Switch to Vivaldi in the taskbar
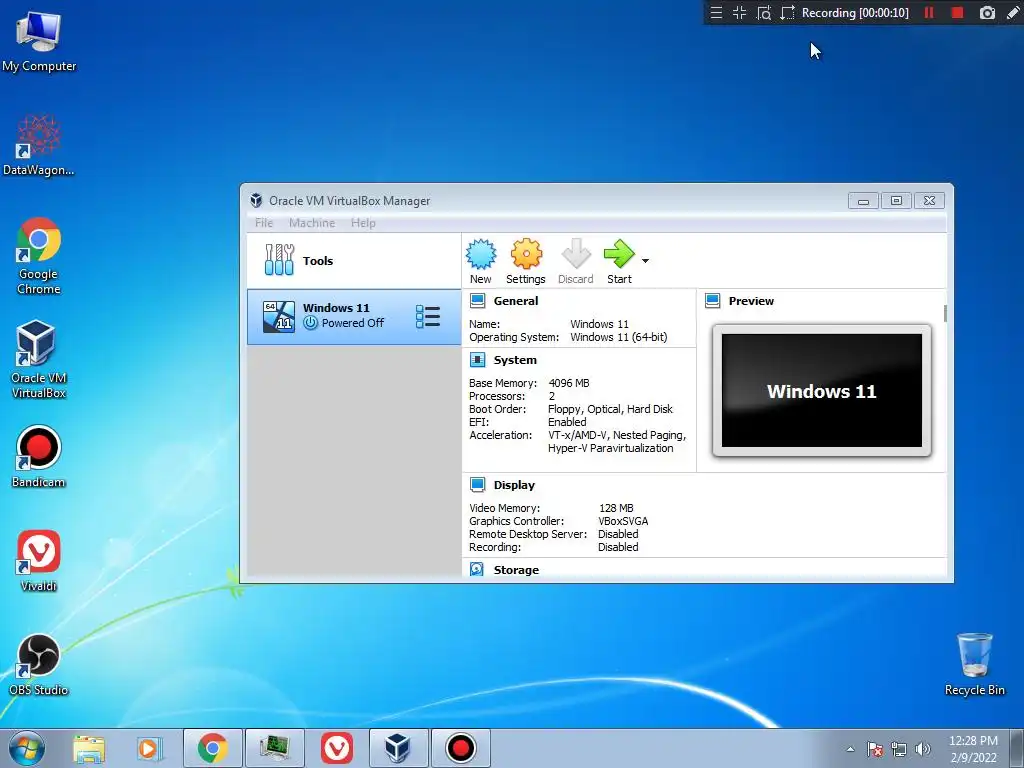 click(x=337, y=748)
